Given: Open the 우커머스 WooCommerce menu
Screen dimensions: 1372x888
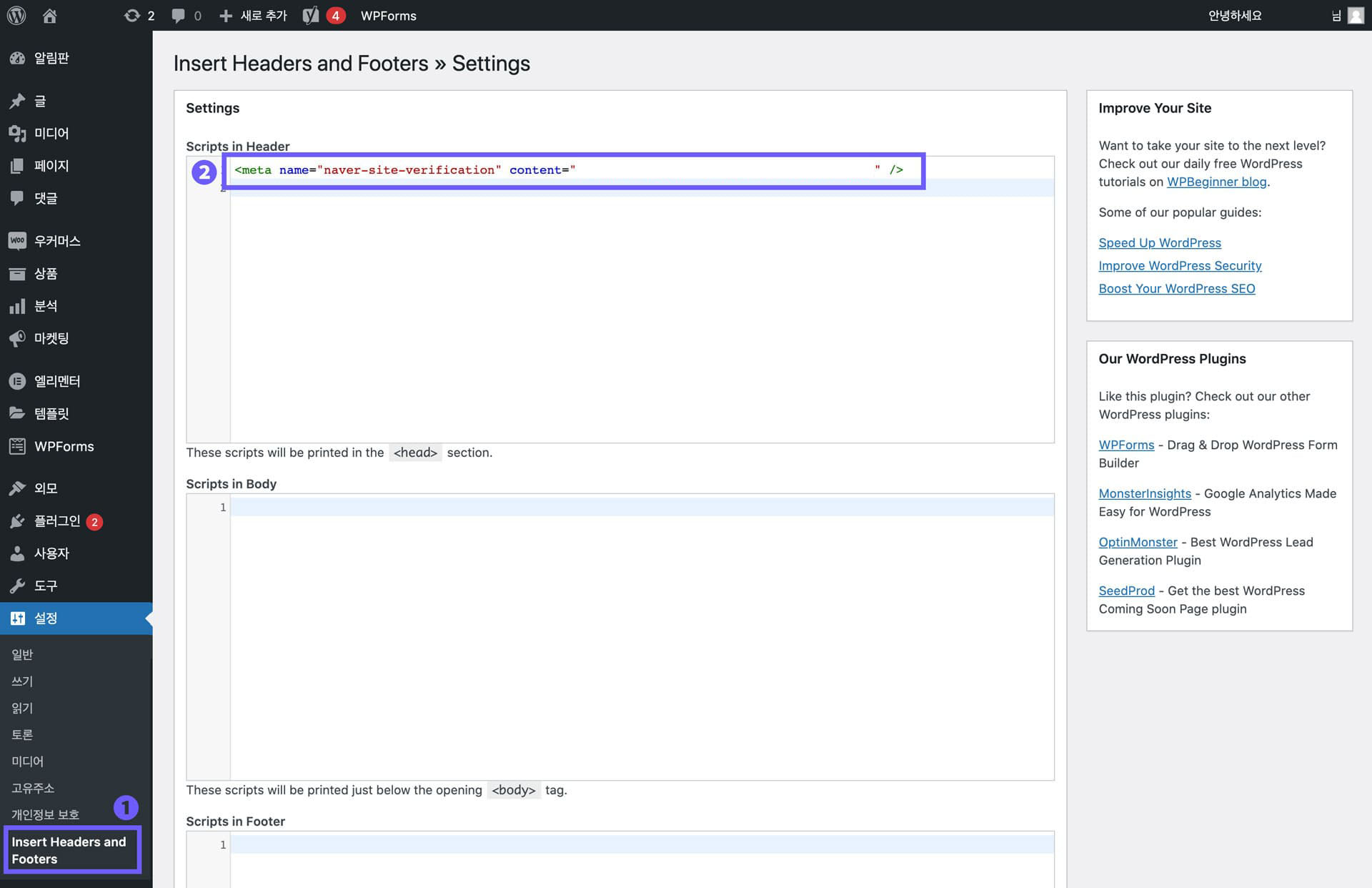Looking at the screenshot, I should click(57, 241).
